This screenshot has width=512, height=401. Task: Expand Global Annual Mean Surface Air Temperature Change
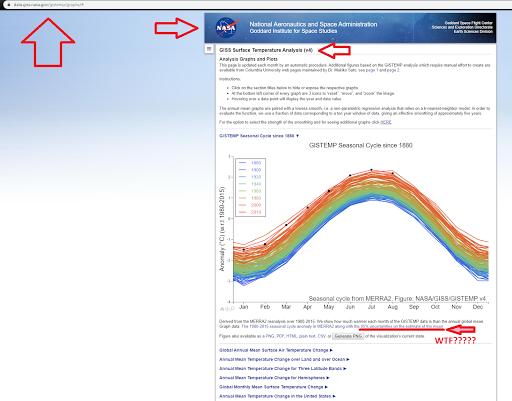[276, 350]
